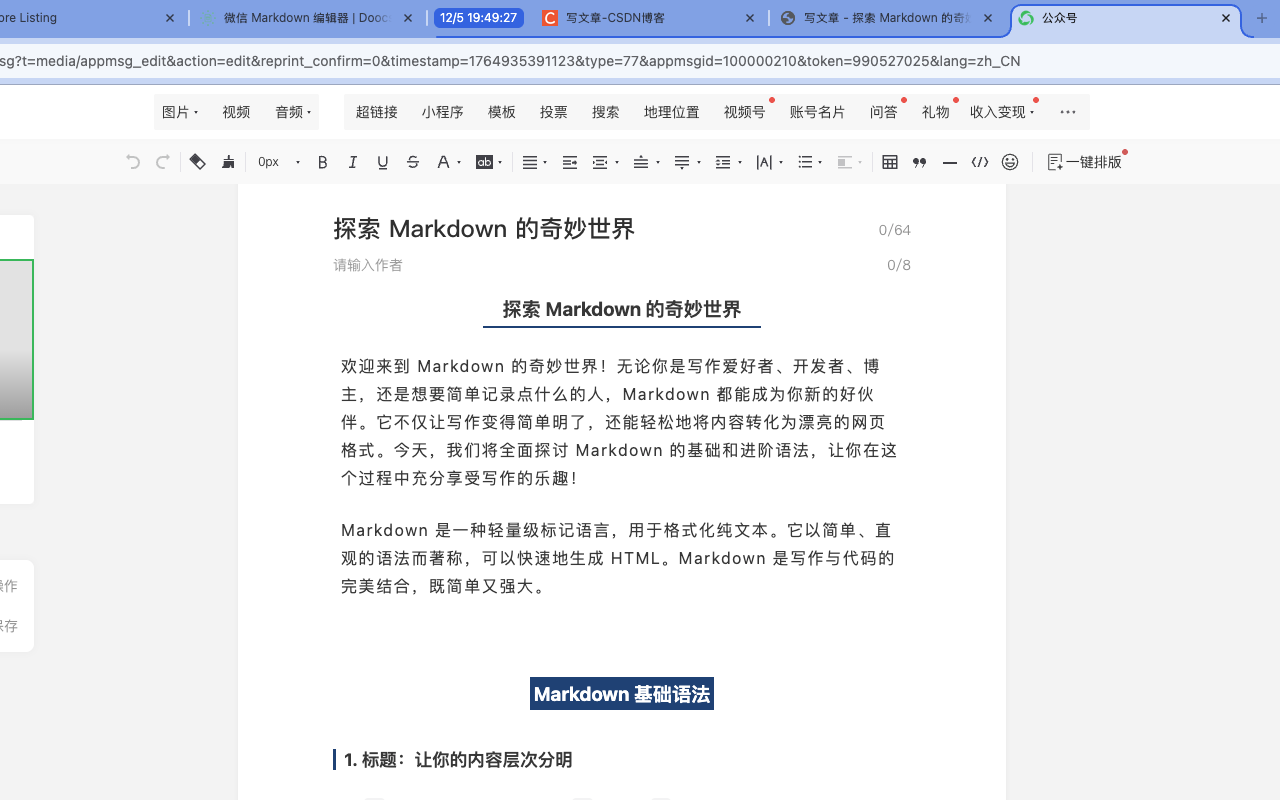Open the emoji picker
Image resolution: width=1280 pixels, height=800 pixels.
point(1010,161)
